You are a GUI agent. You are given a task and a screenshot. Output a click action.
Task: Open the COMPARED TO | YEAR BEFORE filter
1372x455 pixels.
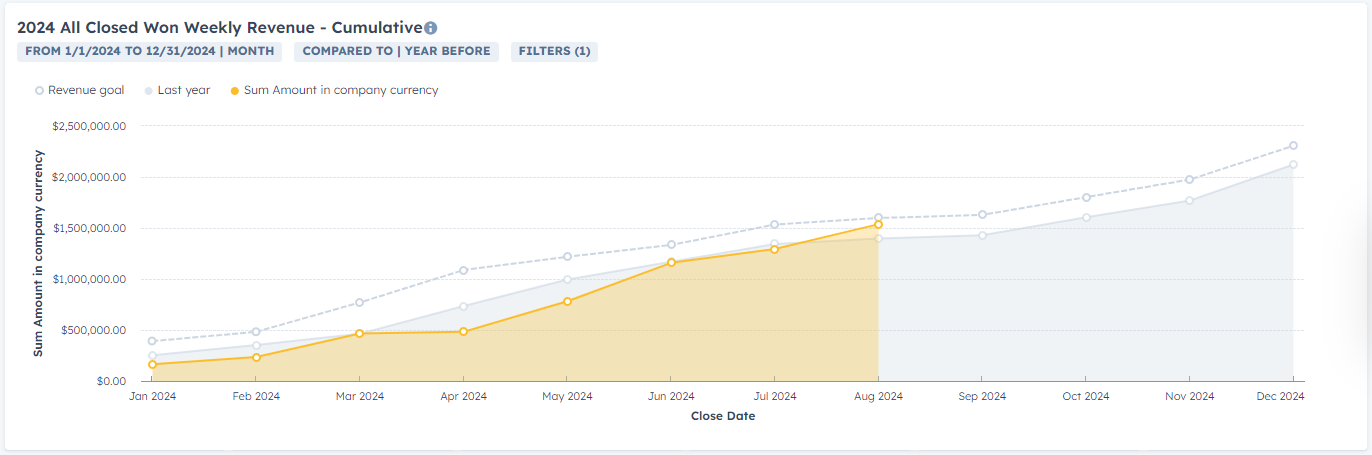(397, 51)
